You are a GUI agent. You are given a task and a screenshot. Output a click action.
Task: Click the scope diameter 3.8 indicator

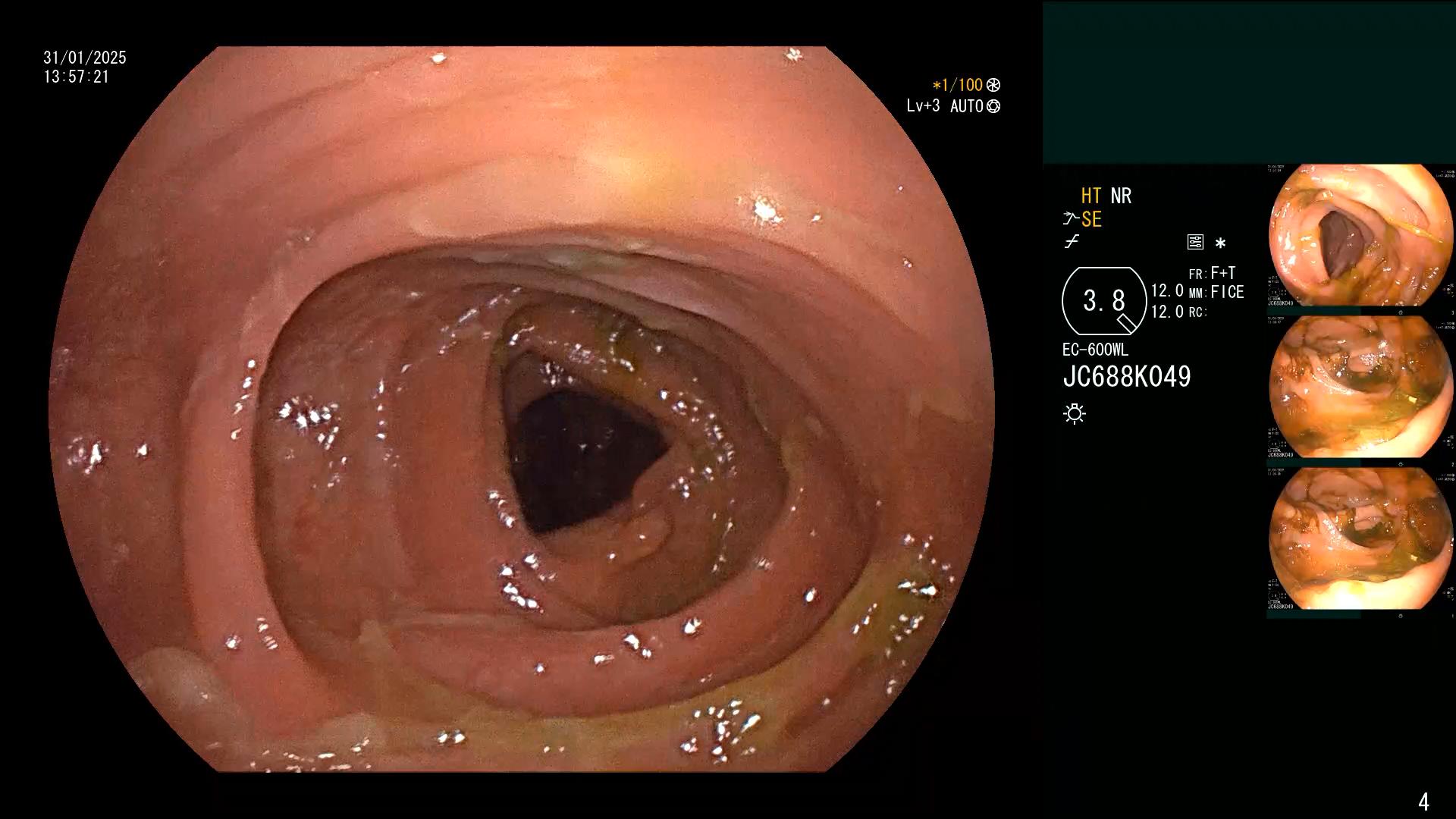coord(1104,301)
